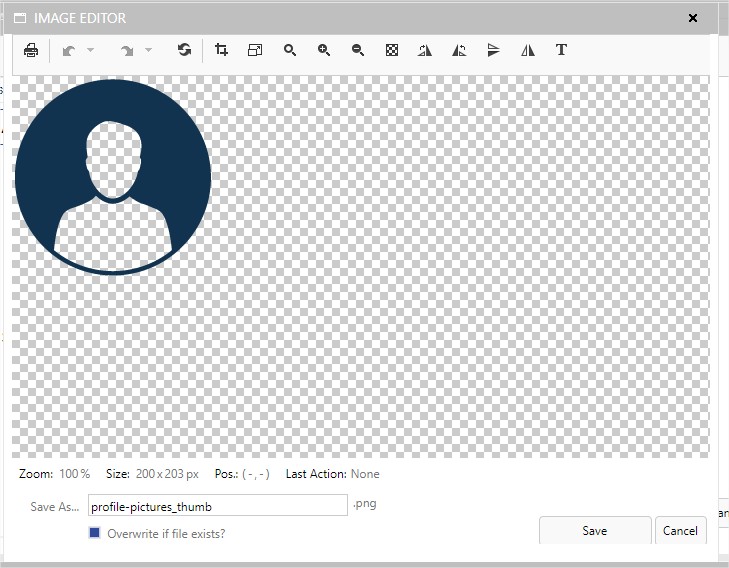Select the Crop tool
The width and height of the screenshot is (729, 568).
point(221,49)
